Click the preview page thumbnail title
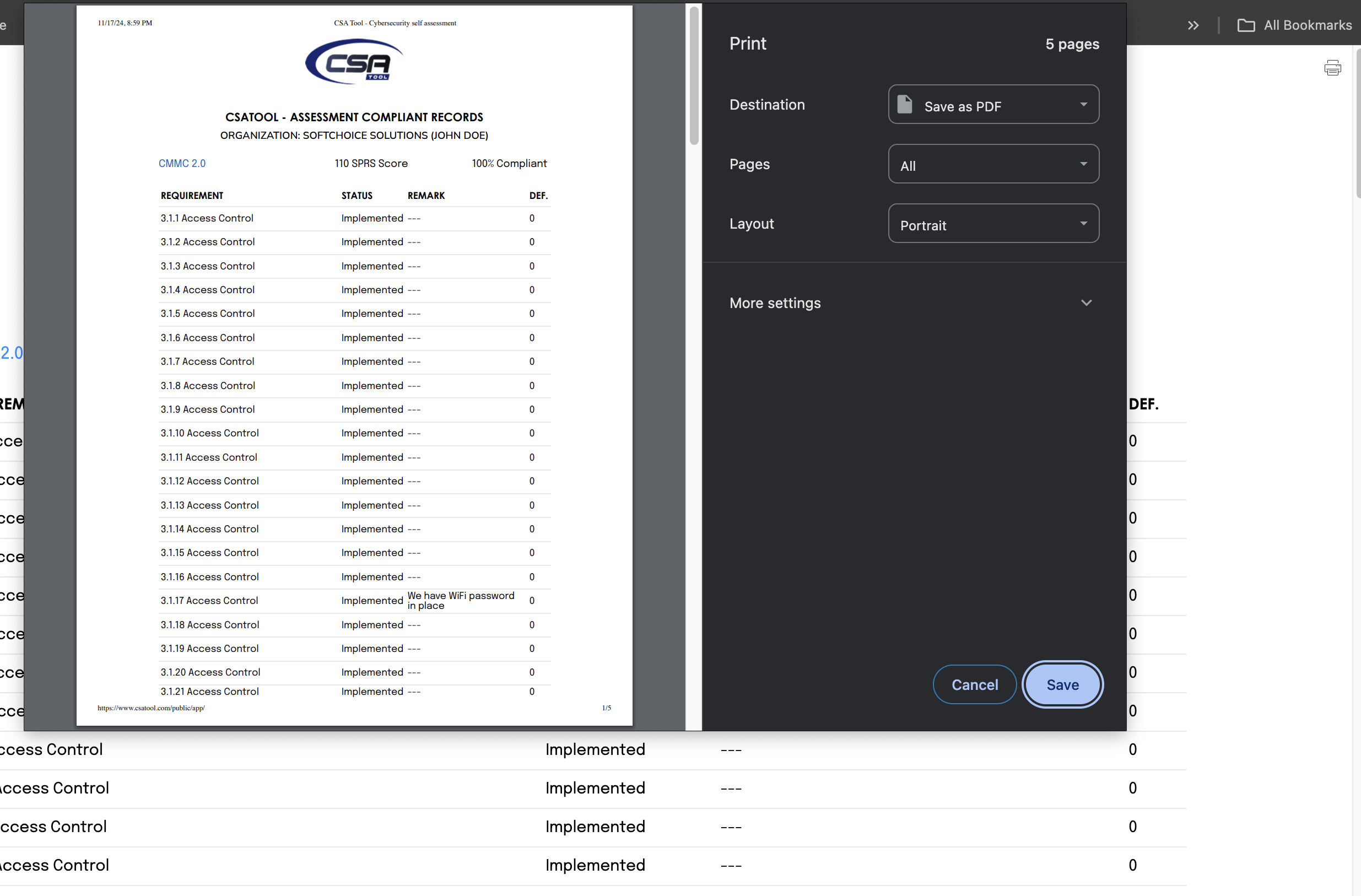Viewport: 1361px width, 896px height. click(x=354, y=117)
